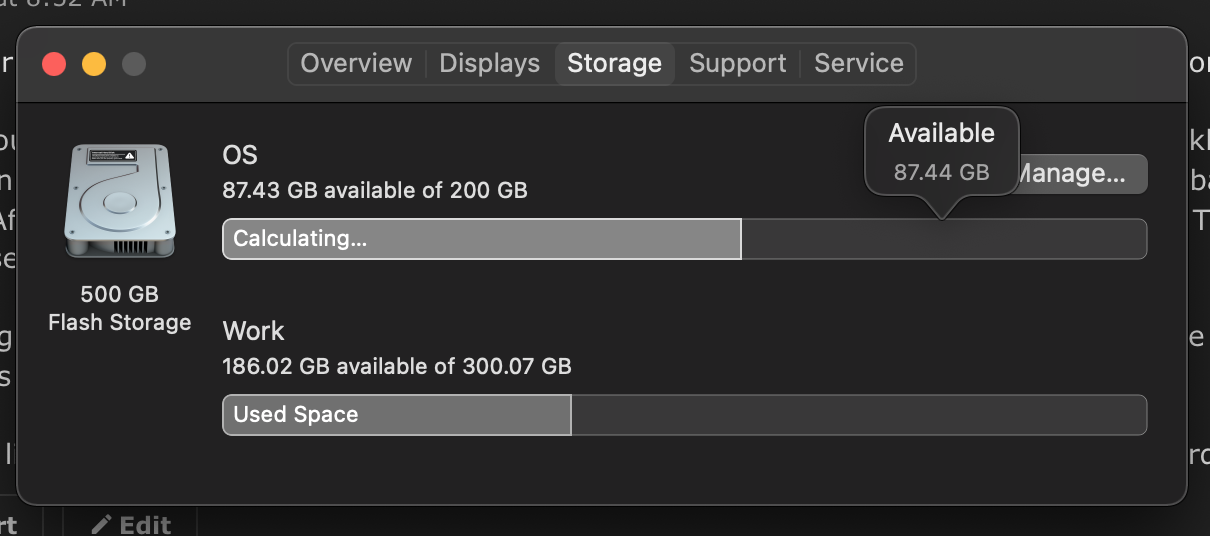Click the yellow minimize window button

[x=94, y=64]
